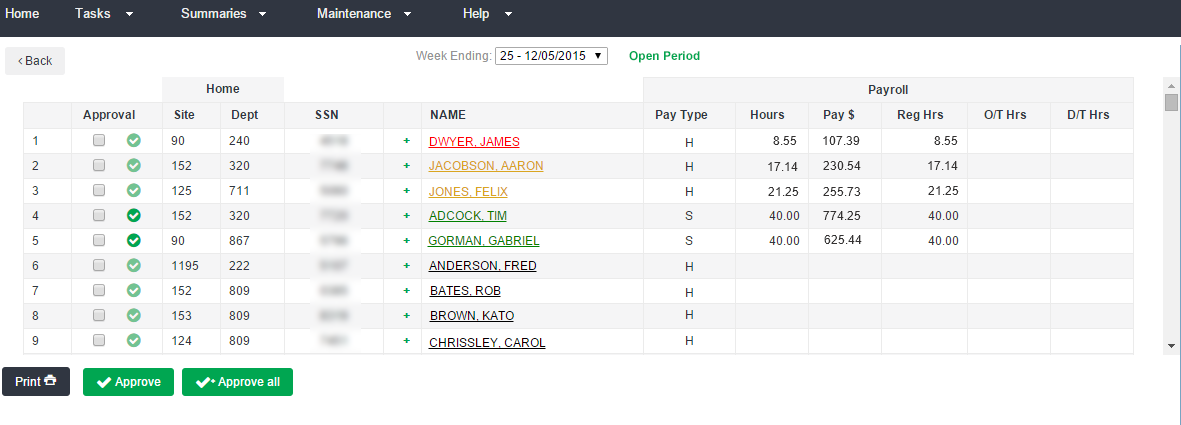Click the dark green approval icon in Adcock row
The image size is (1181, 425).
tap(133, 215)
